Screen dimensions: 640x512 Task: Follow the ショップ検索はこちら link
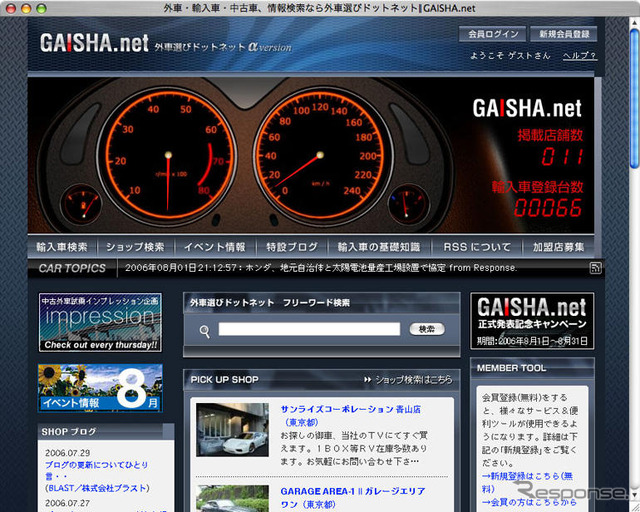point(413,380)
